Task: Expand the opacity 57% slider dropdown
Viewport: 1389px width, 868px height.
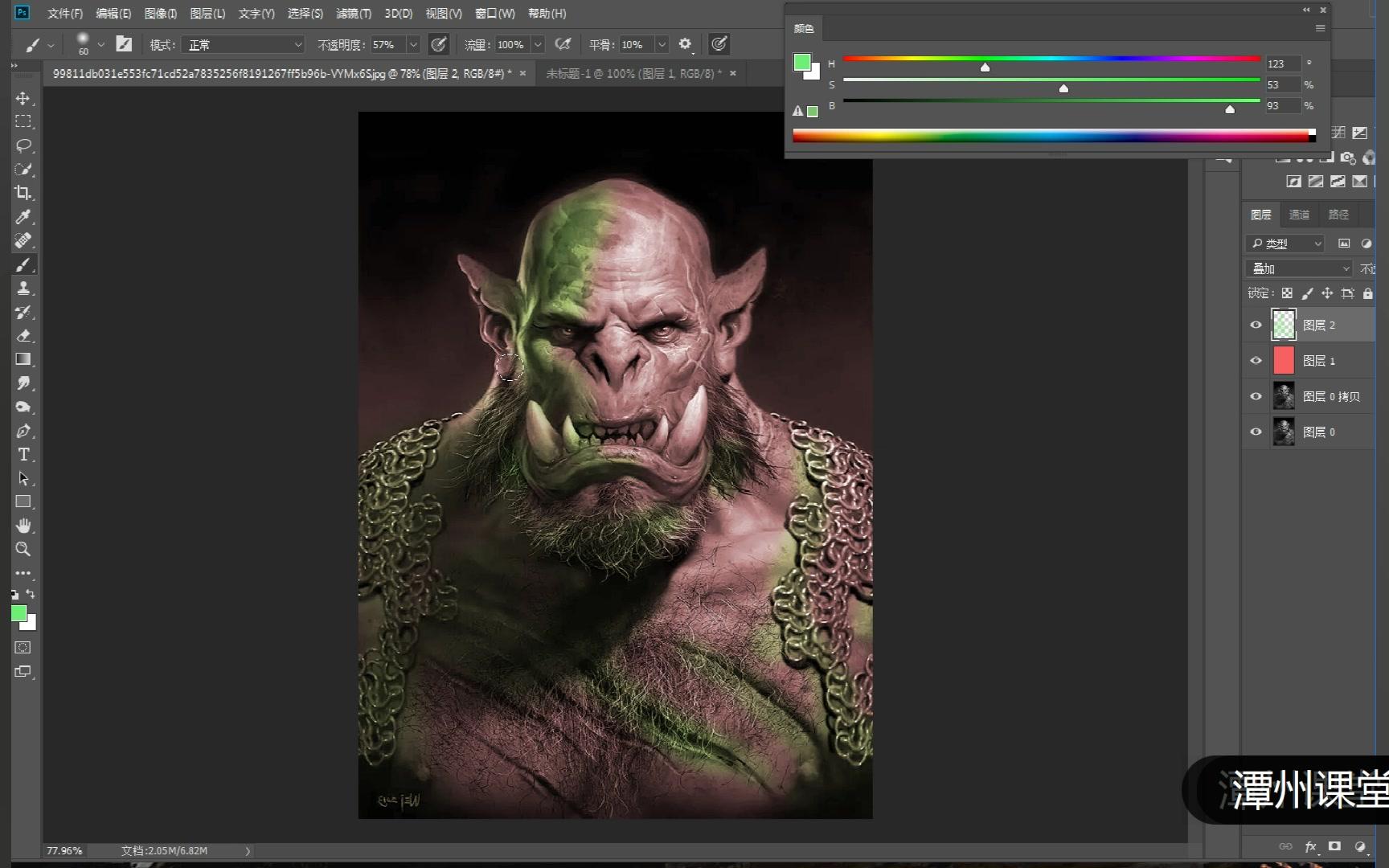Action: 413,45
